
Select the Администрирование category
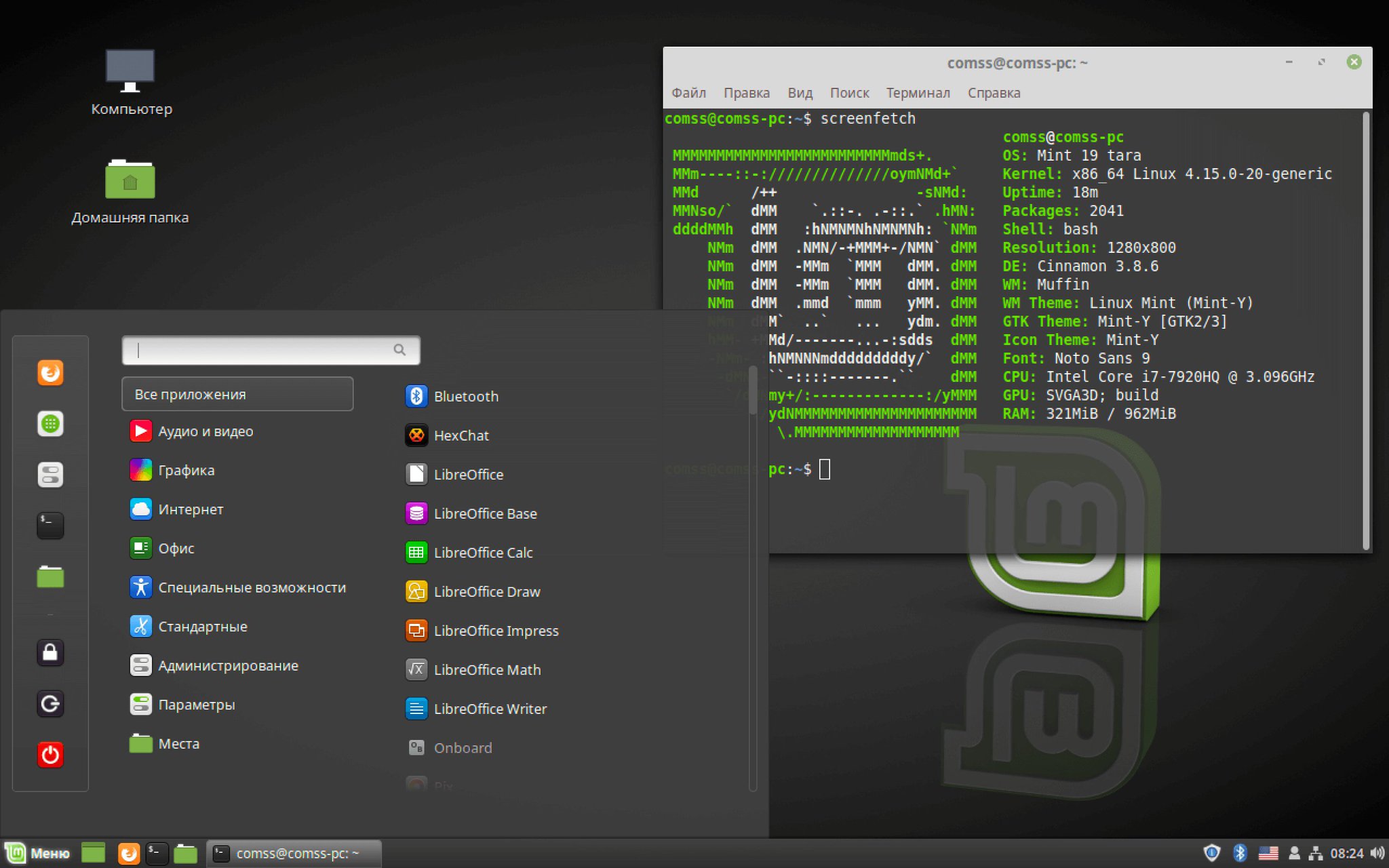(214, 665)
